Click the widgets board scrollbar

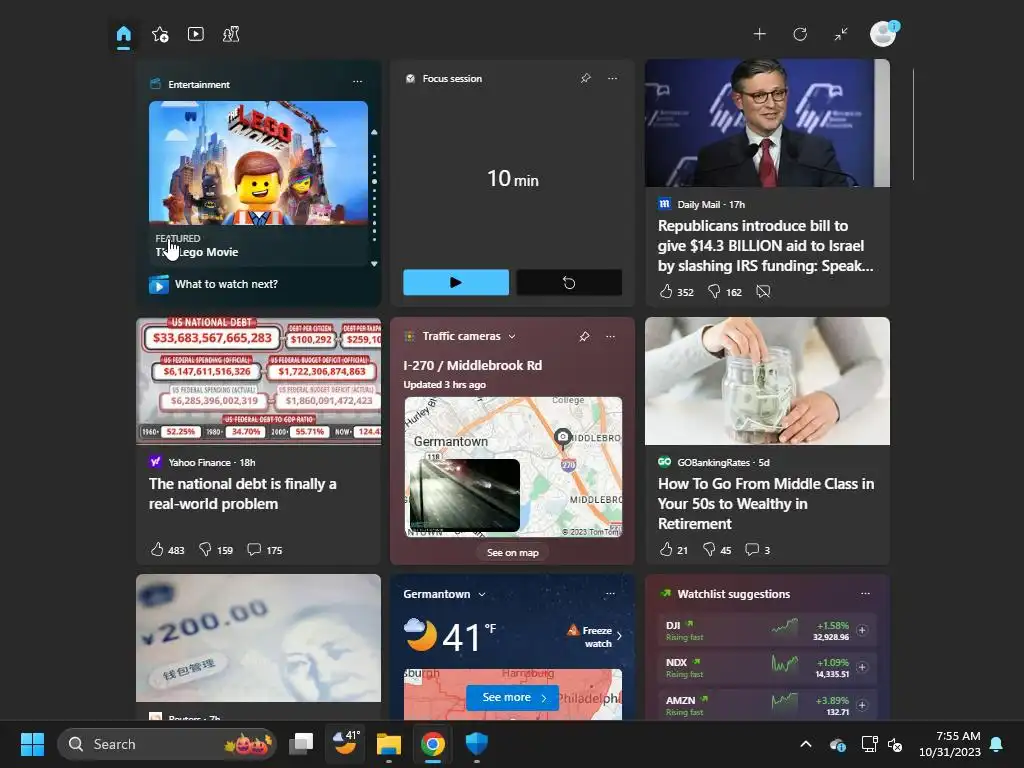point(913,124)
